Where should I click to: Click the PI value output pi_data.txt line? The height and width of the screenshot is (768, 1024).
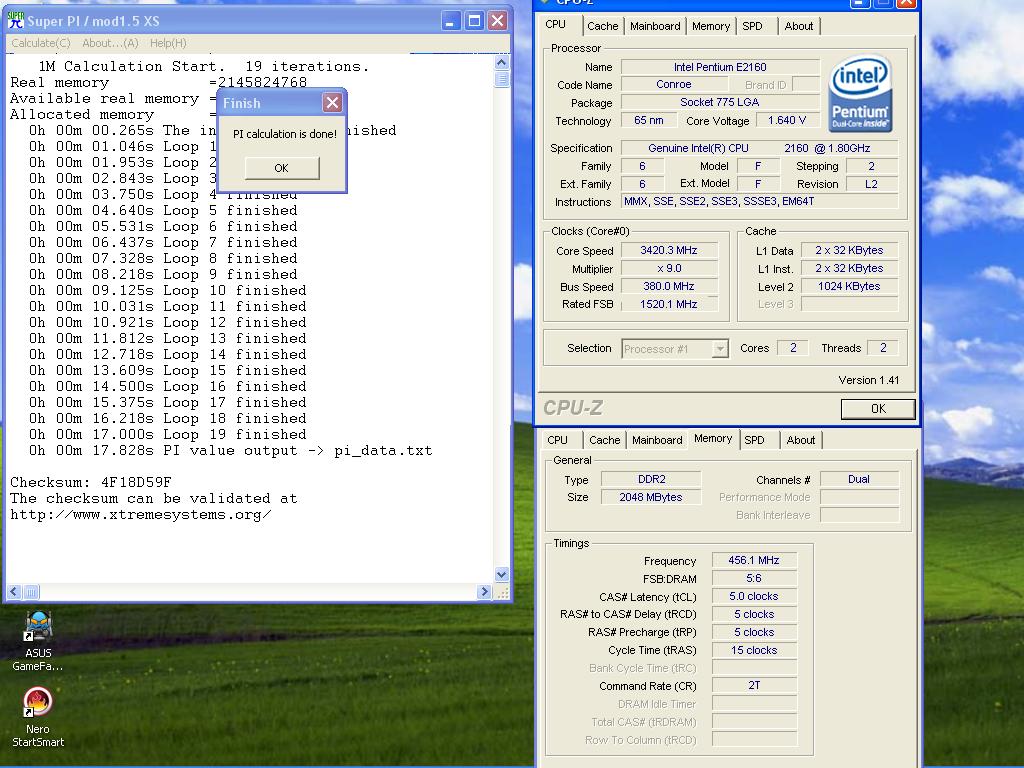coord(231,451)
